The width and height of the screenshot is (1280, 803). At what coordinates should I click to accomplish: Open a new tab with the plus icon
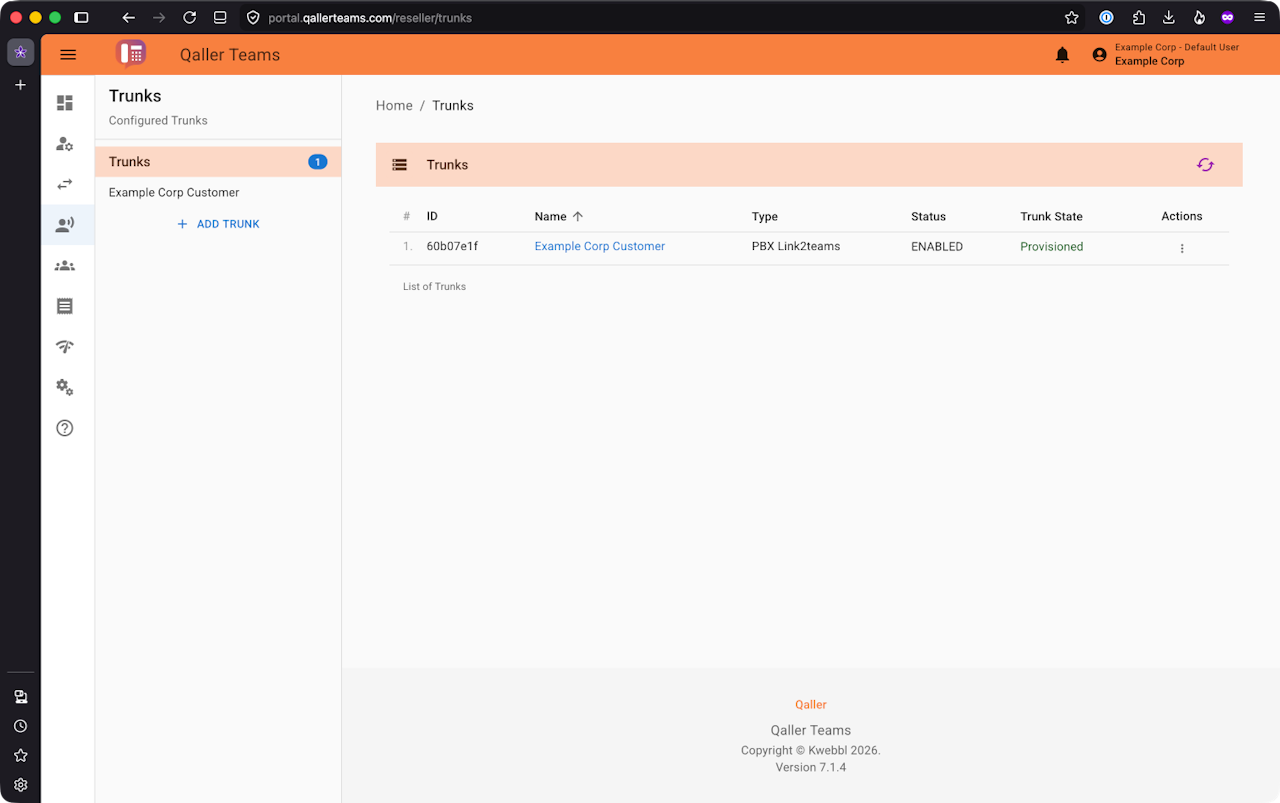click(20, 85)
